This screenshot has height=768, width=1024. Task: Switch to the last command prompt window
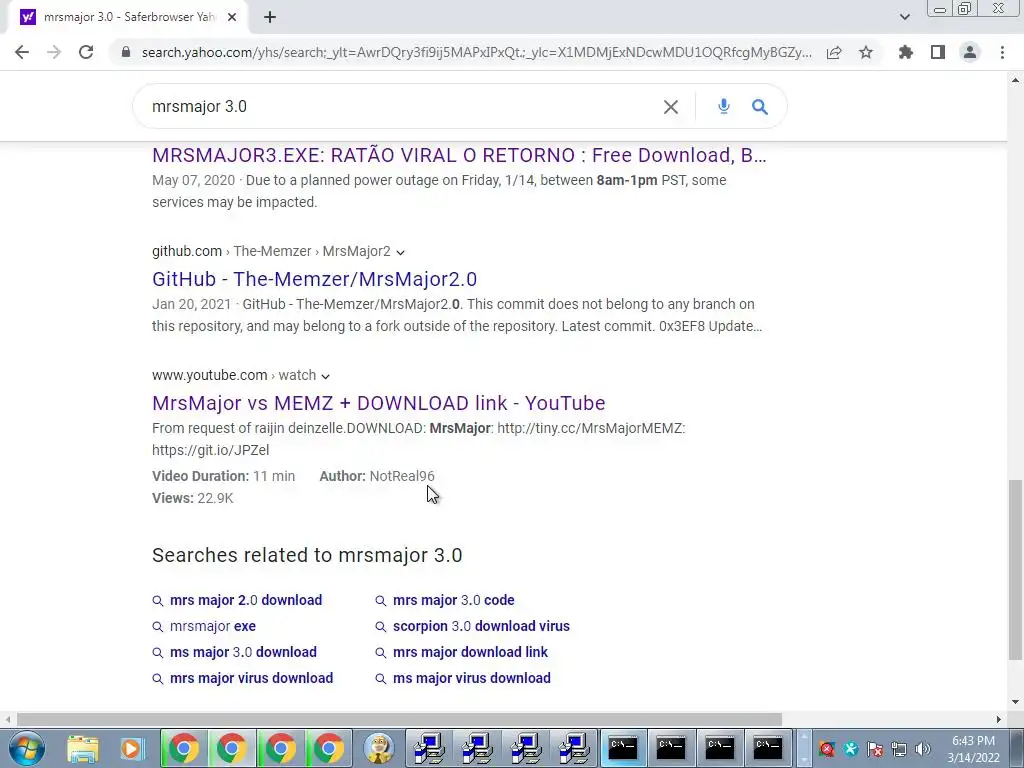768,748
